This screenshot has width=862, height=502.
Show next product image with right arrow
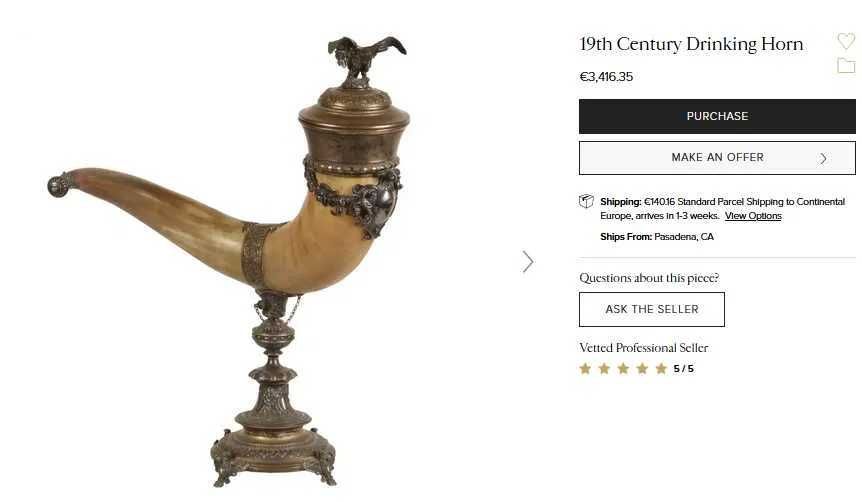[528, 262]
